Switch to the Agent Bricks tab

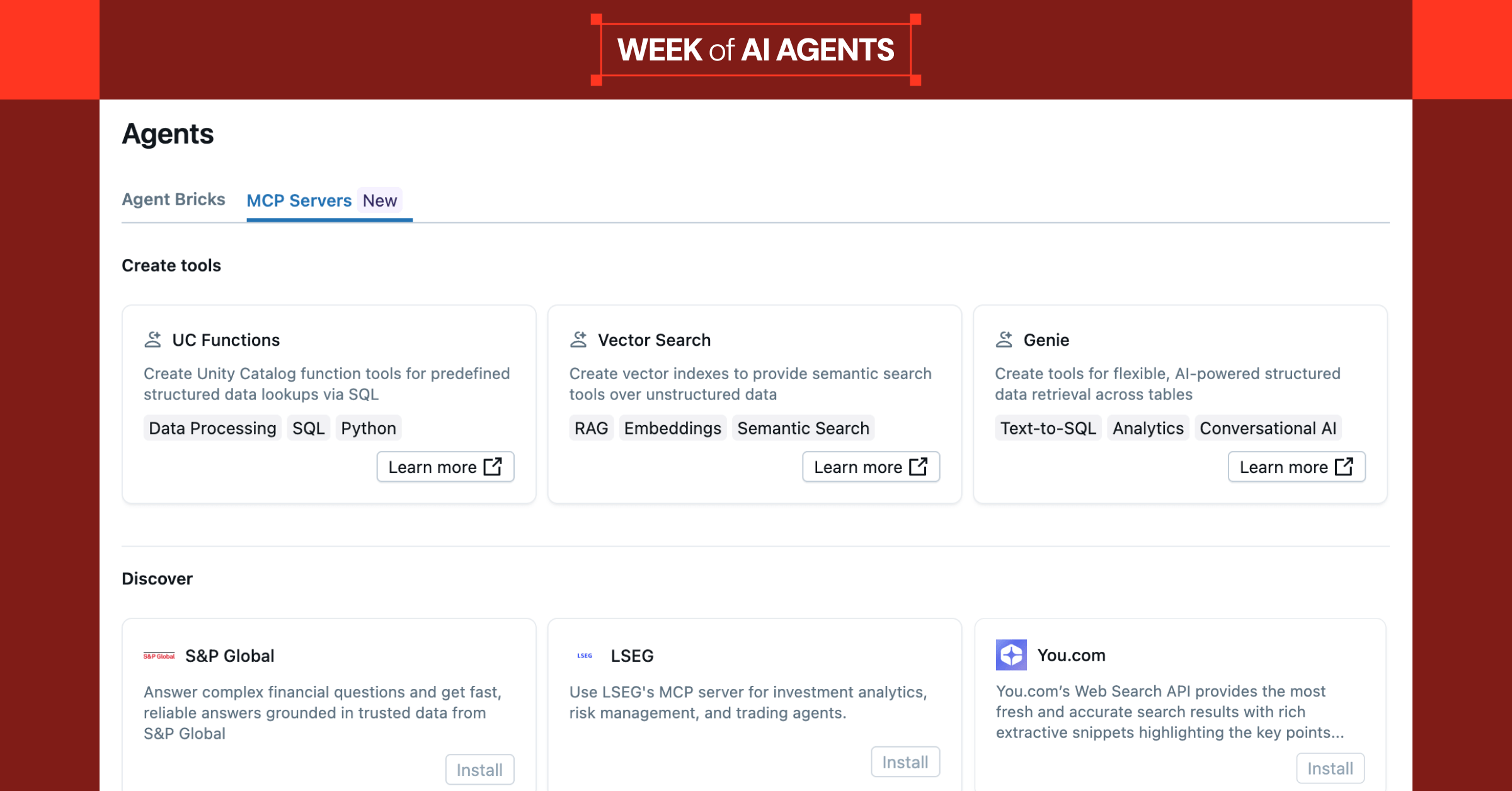[x=173, y=200]
